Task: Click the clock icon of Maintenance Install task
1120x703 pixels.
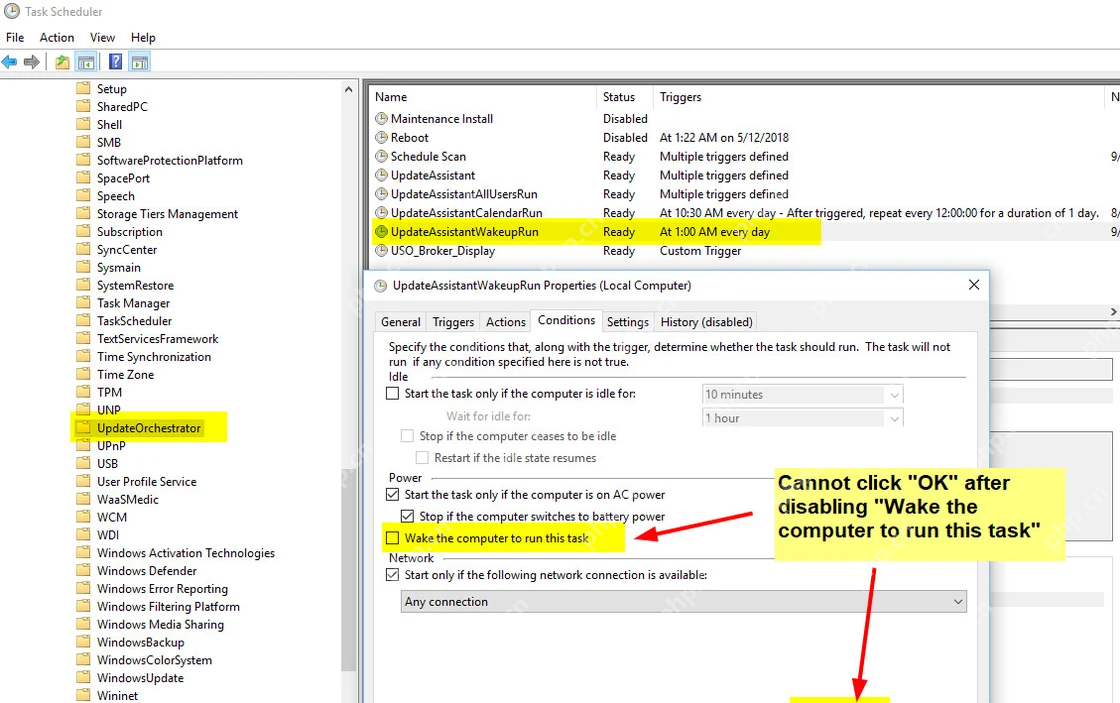Action: [381, 119]
